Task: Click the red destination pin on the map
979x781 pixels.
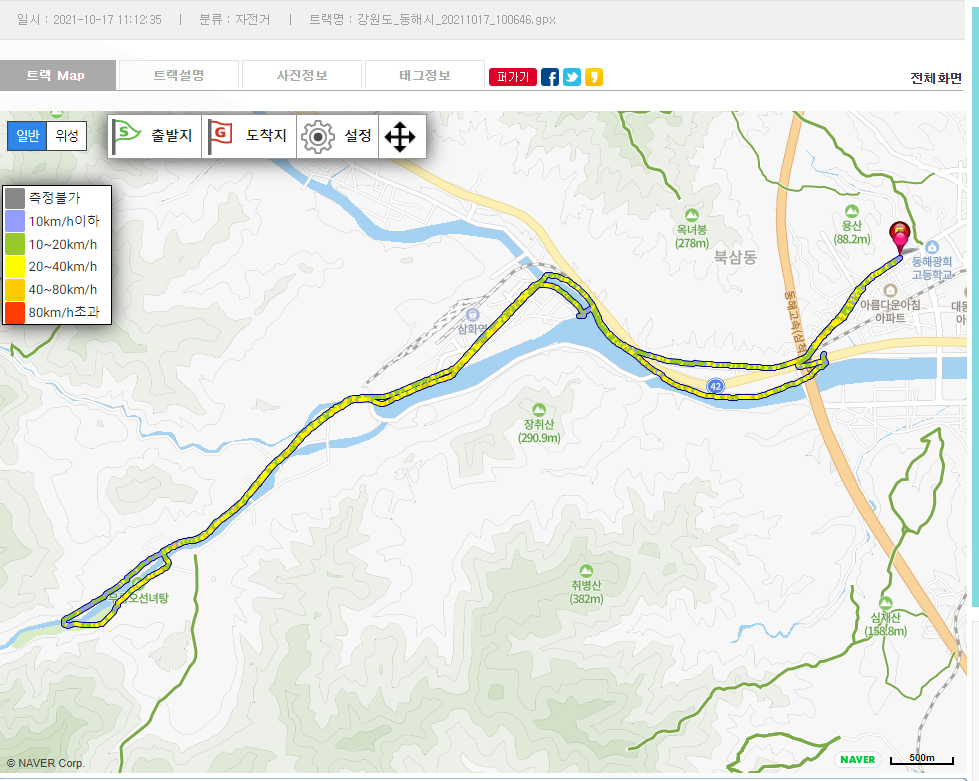Action: [899, 237]
